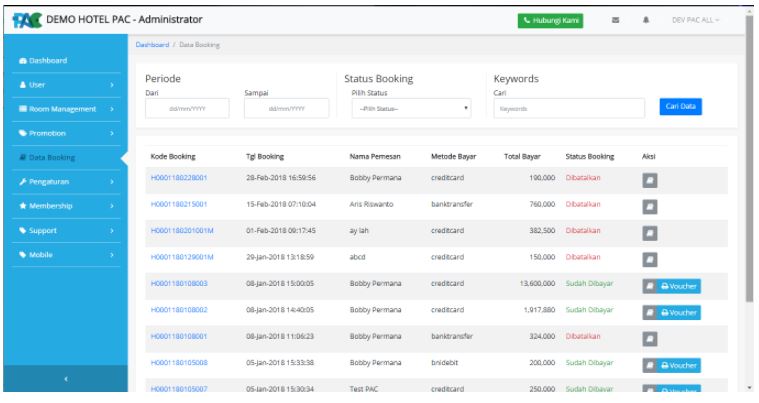
Task: Open the Pilih Status dropdown
Action: [411, 108]
